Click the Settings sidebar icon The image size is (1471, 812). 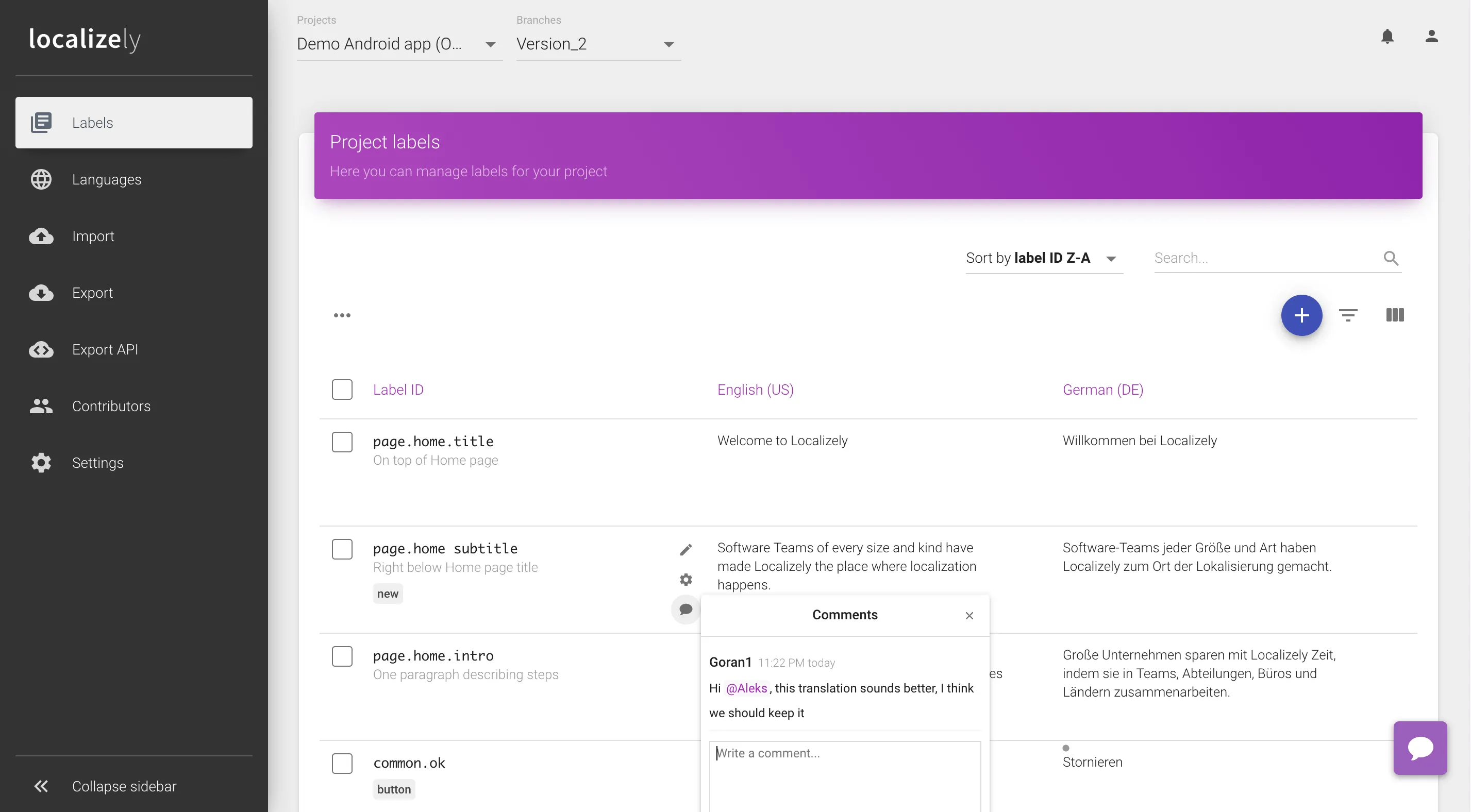(x=40, y=462)
